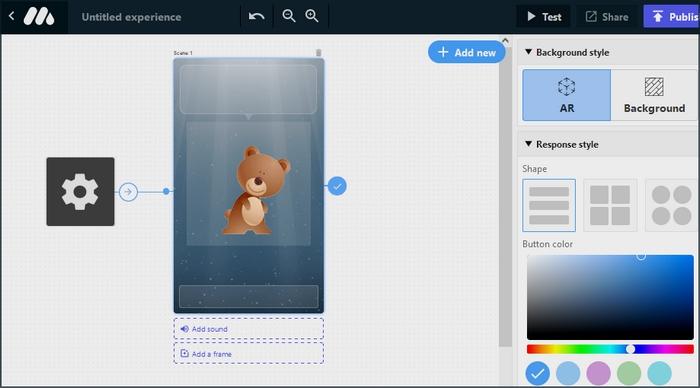
Task: Edit the Untitled experience title
Action: coord(131,17)
